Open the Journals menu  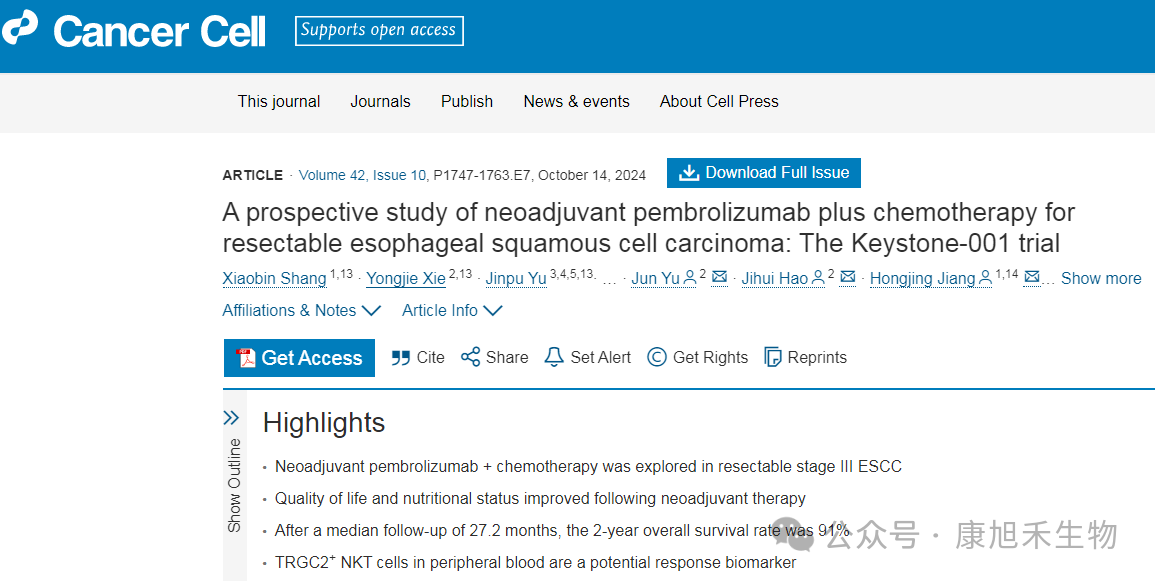(x=380, y=101)
